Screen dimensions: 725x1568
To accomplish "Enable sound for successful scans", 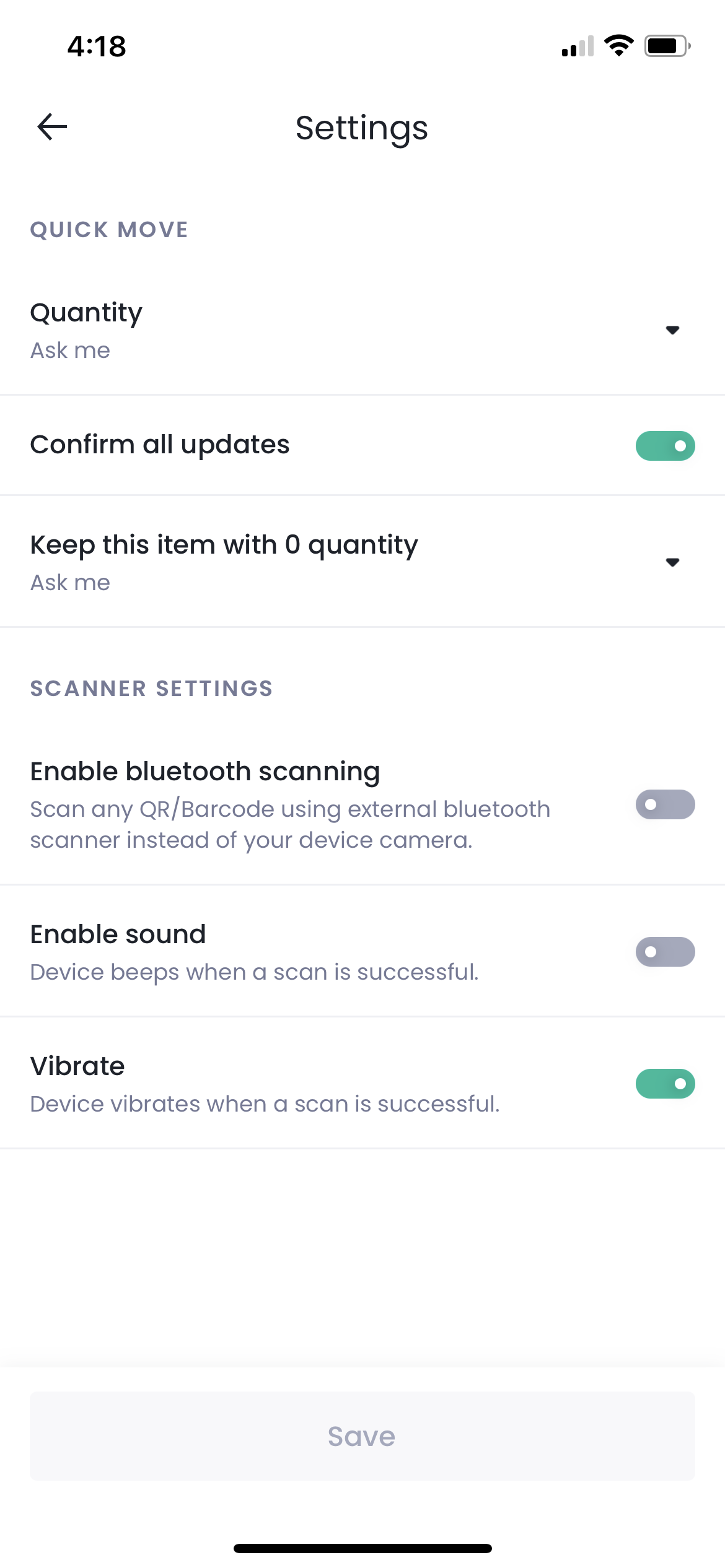I will tap(664, 952).
